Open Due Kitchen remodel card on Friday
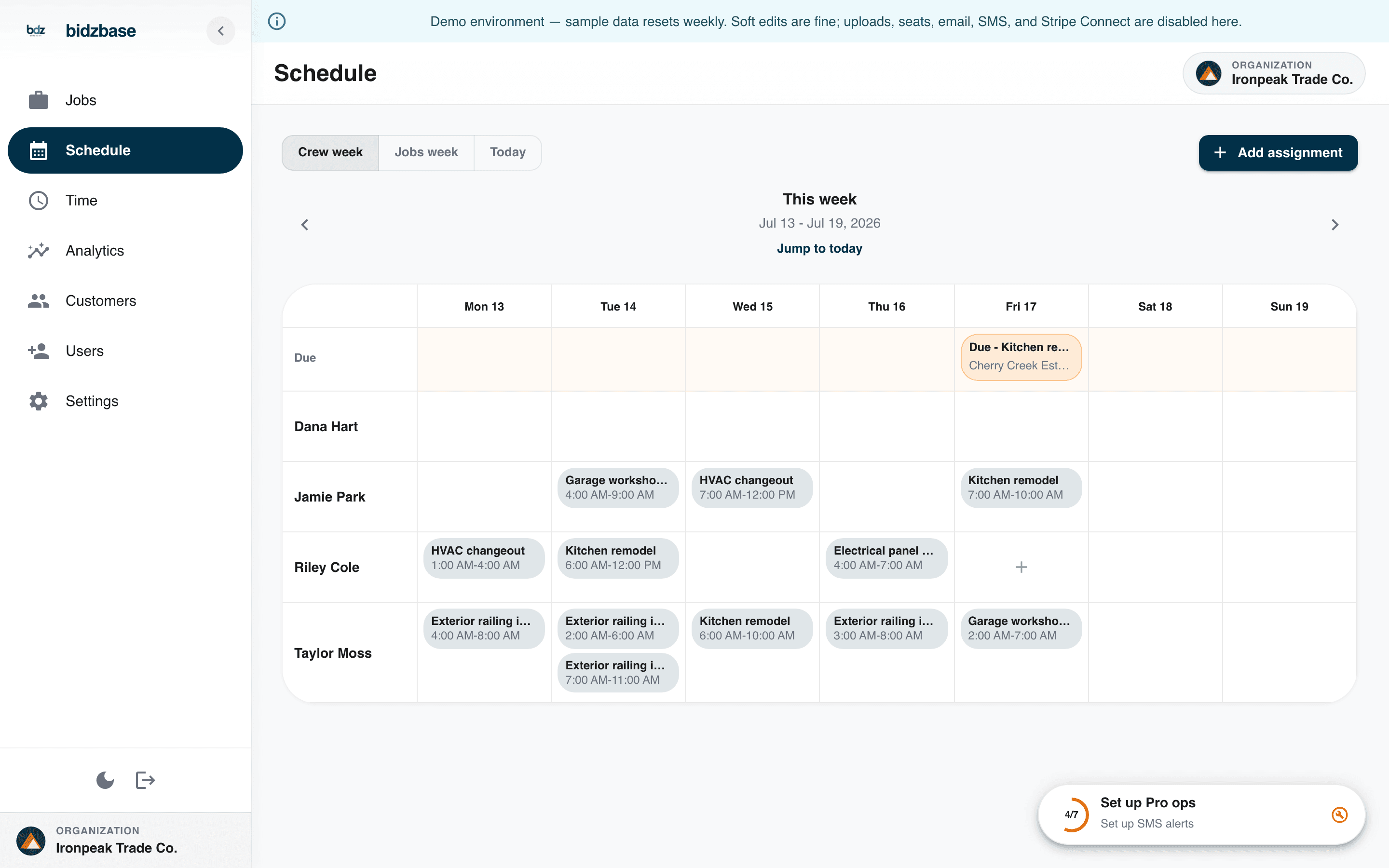This screenshot has height=868, width=1389. (x=1021, y=356)
